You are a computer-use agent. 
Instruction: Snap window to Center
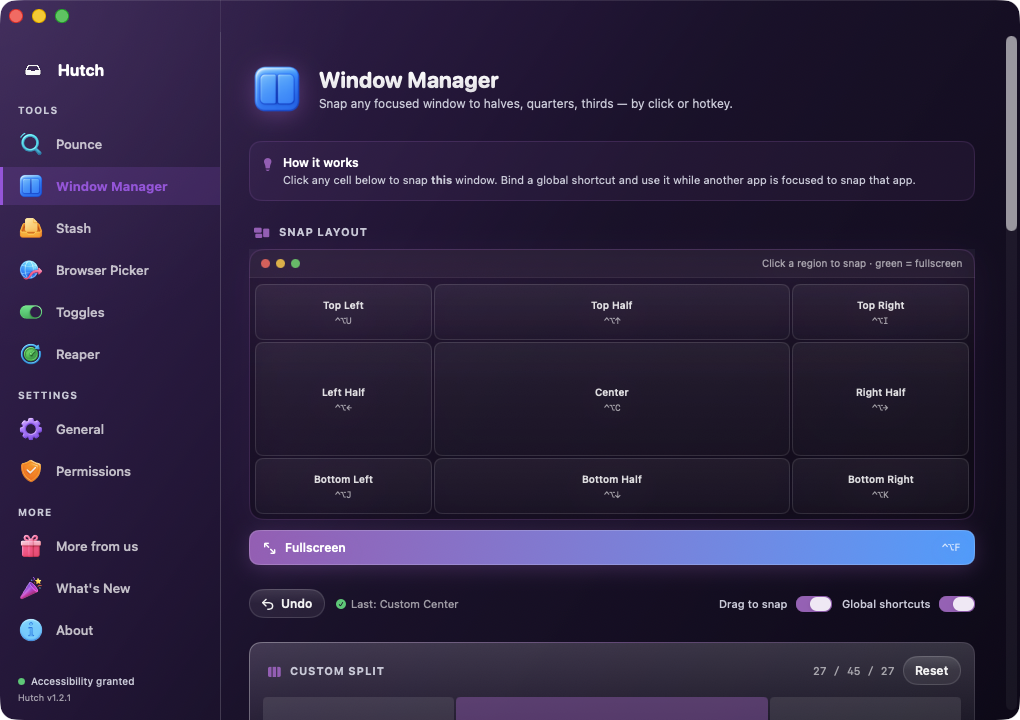[x=611, y=399]
